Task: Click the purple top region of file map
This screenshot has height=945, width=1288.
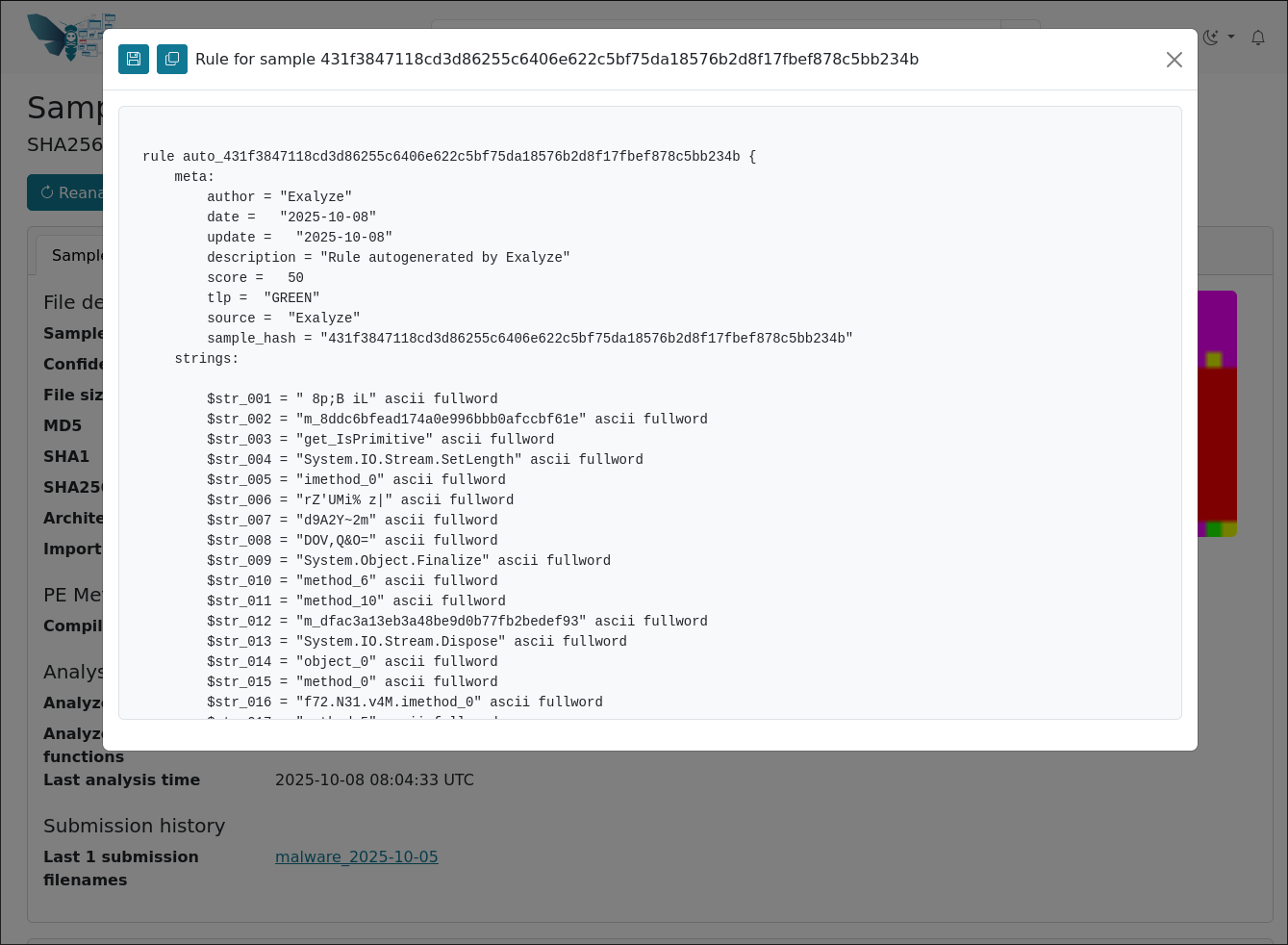Action: point(1217,318)
